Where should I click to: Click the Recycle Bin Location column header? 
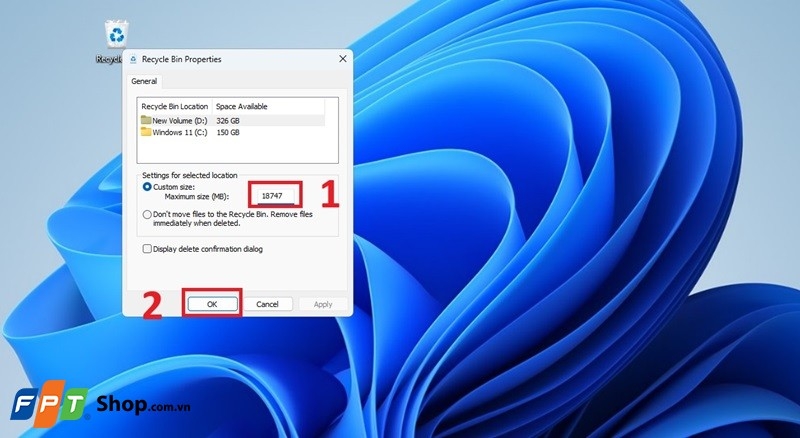click(174, 106)
